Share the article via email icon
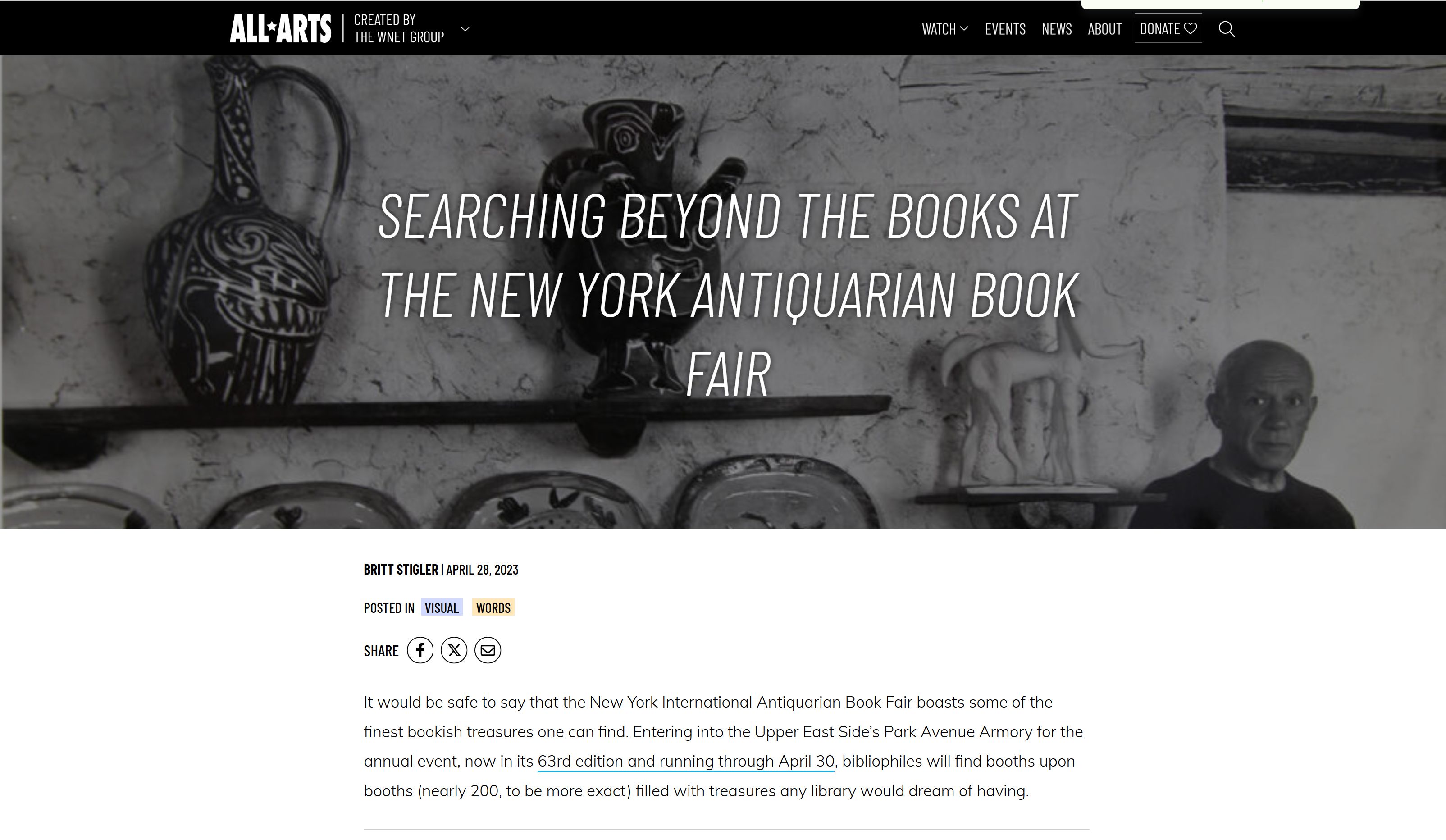This screenshot has width=1446, height=840. [488, 650]
